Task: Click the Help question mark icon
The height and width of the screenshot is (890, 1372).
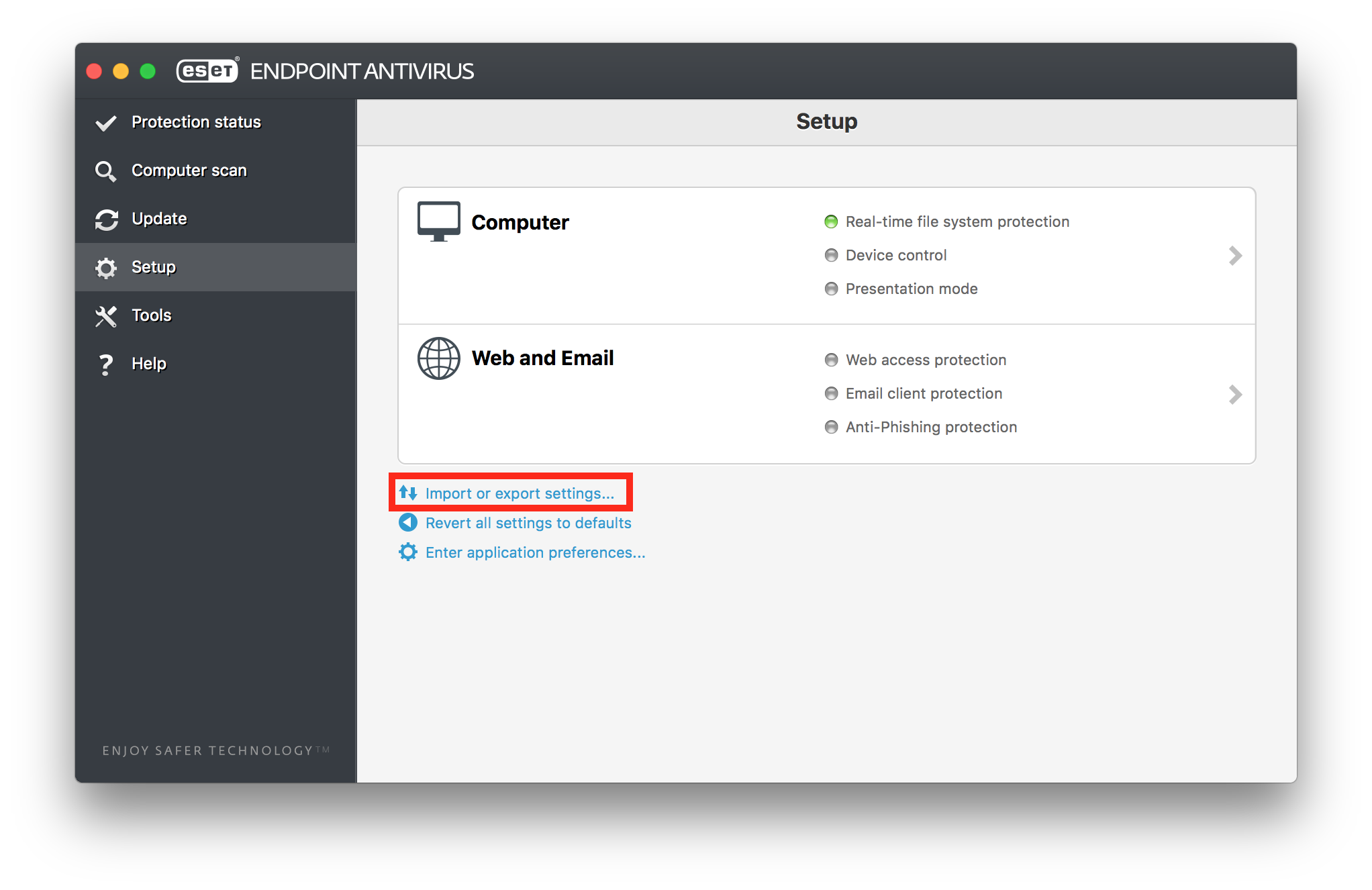Action: point(105,364)
